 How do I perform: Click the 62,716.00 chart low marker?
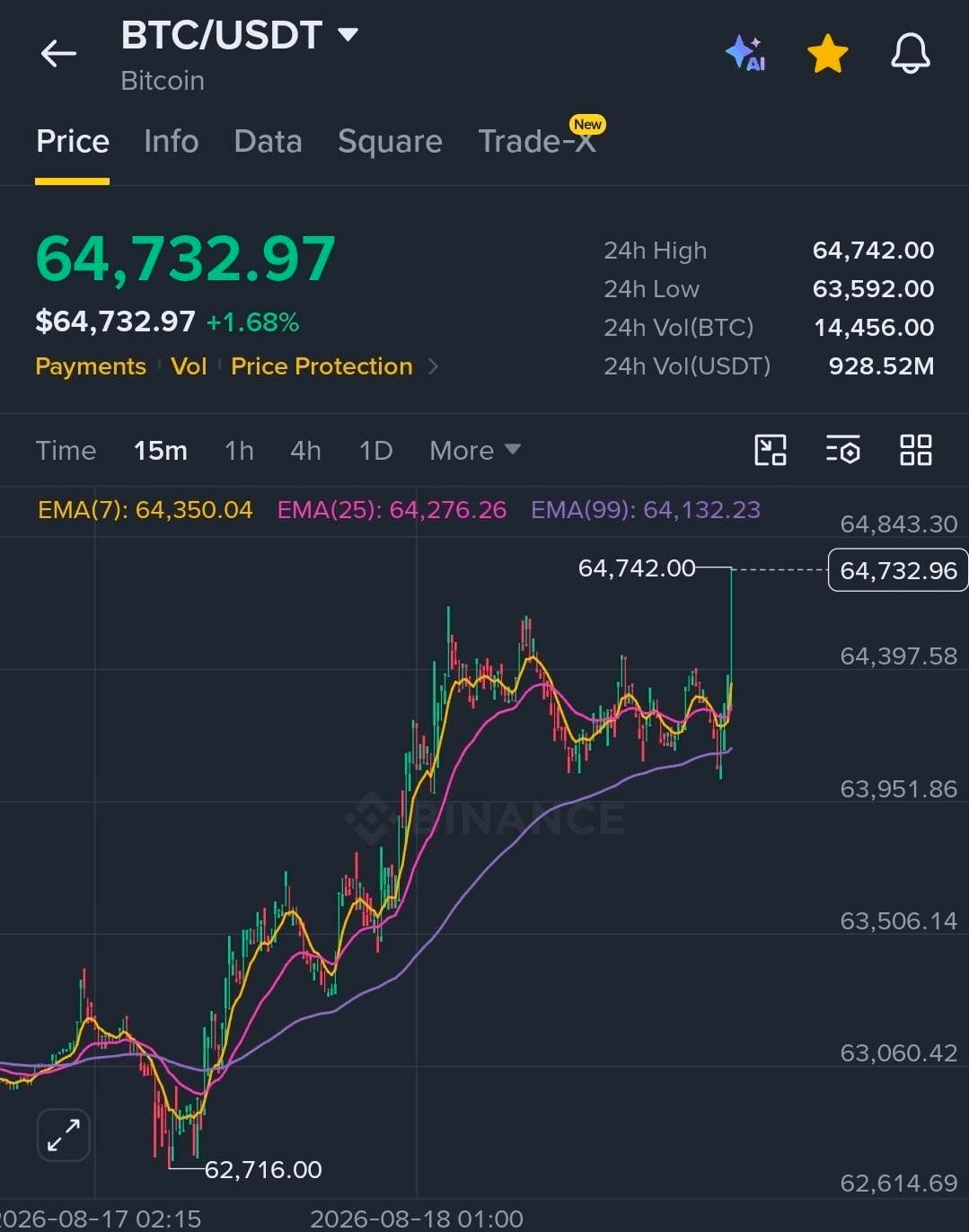click(263, 1169)
